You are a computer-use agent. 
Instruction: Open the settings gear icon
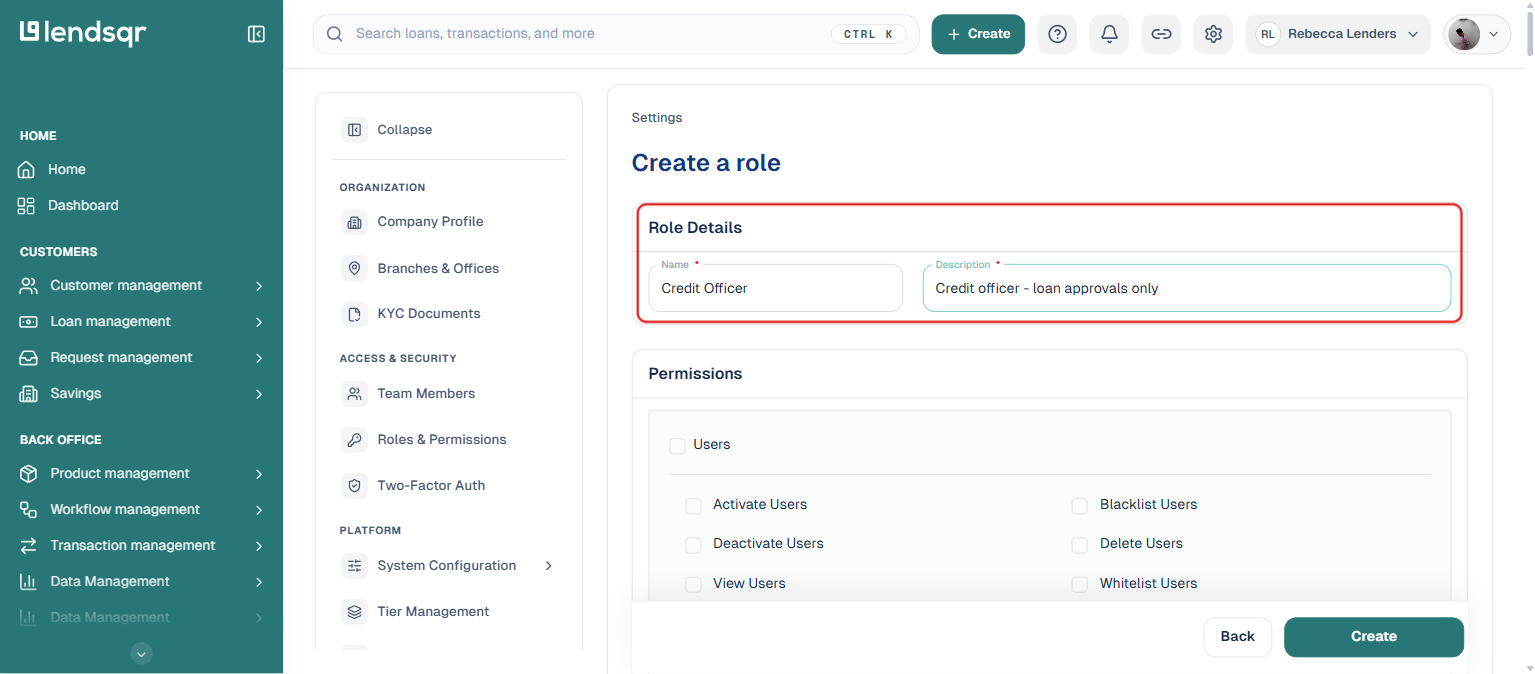[x=1213, y=34]
